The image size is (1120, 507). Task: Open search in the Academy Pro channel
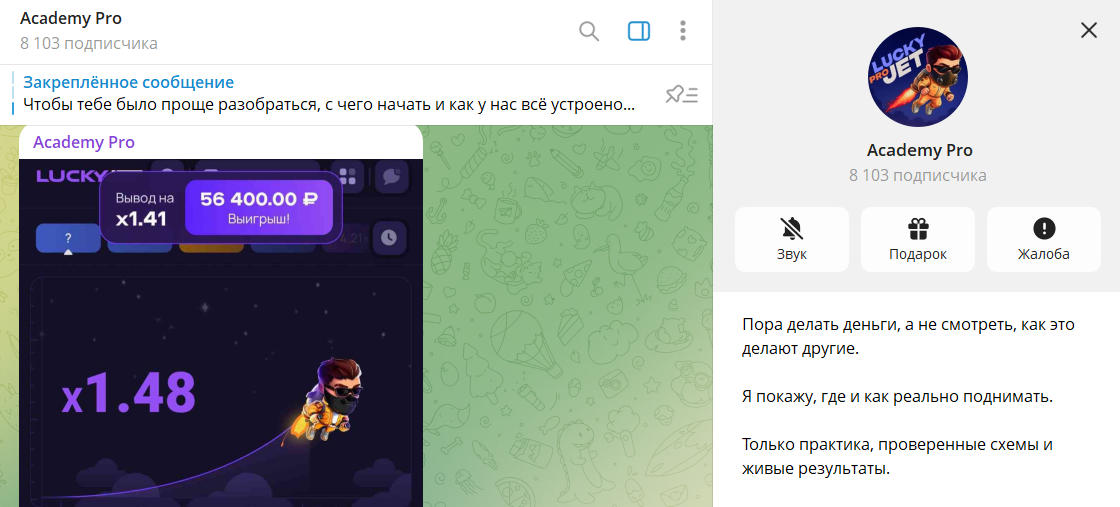pos(589,31)
